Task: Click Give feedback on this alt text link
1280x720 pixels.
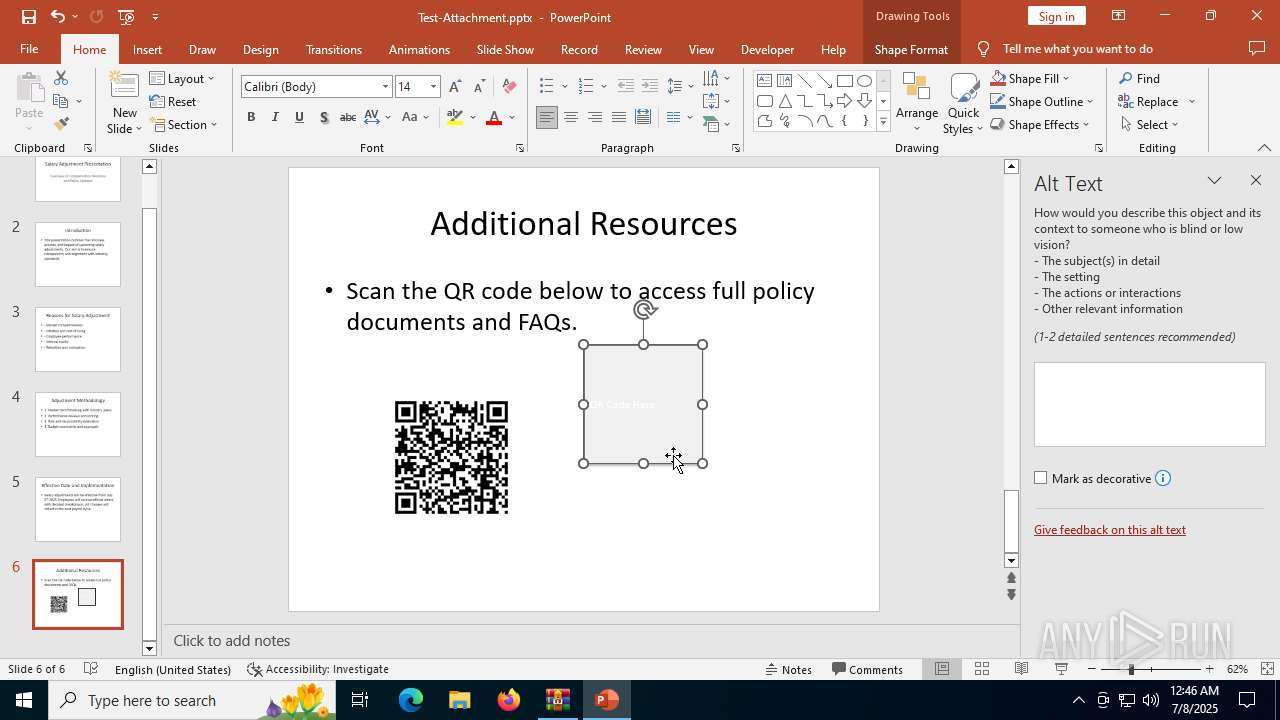Action: tap(1110, 530)
